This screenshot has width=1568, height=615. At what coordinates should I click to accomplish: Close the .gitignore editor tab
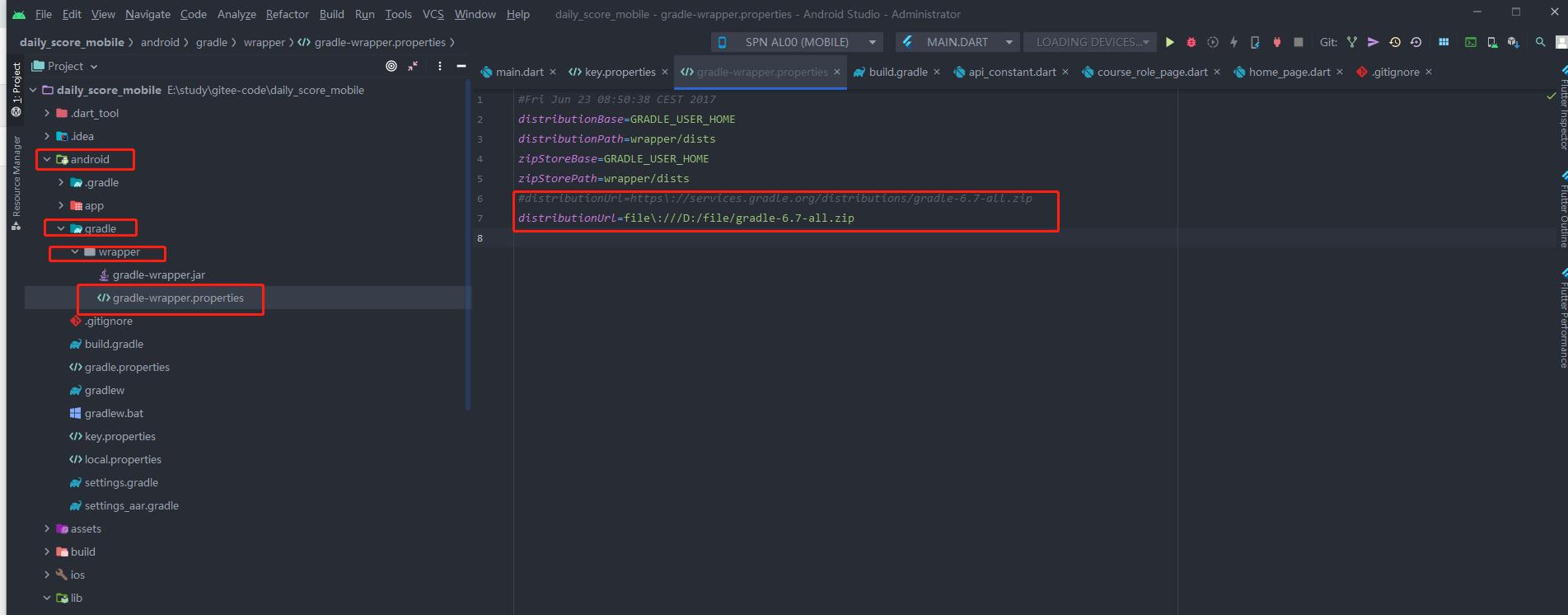pos(1428,73)
